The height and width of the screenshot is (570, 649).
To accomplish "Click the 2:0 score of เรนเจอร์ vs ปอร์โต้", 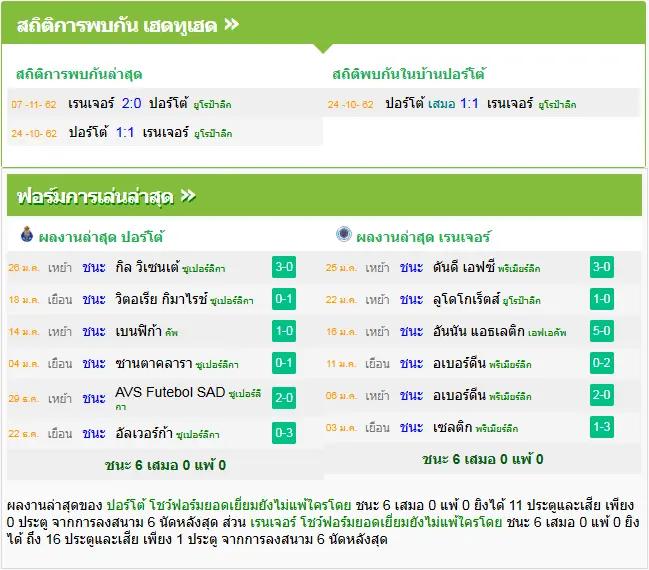I will [132, 103].
